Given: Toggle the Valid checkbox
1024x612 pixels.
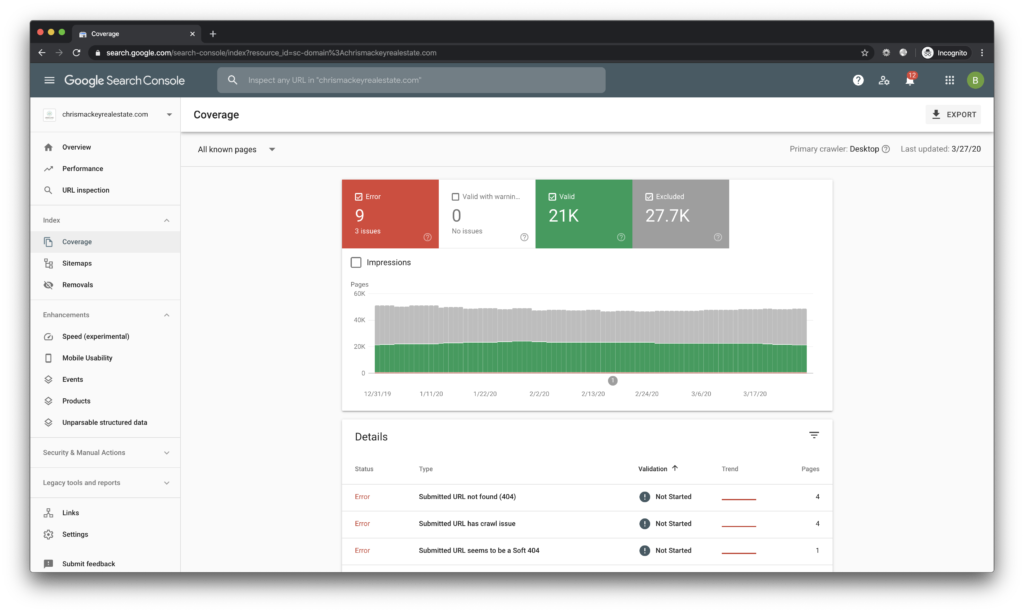Looking at the screenshot, I should [552, 197].
